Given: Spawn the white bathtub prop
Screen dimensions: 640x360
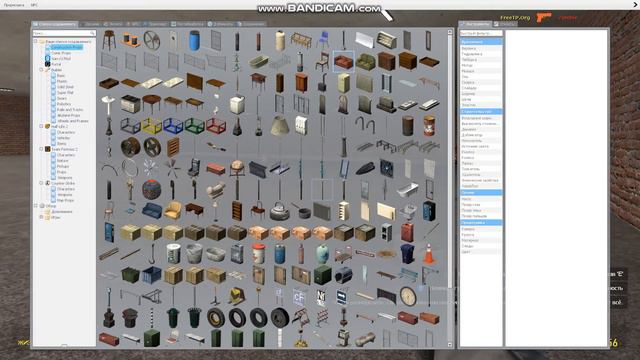Looking at the screenshot, I should pos(407,189).
